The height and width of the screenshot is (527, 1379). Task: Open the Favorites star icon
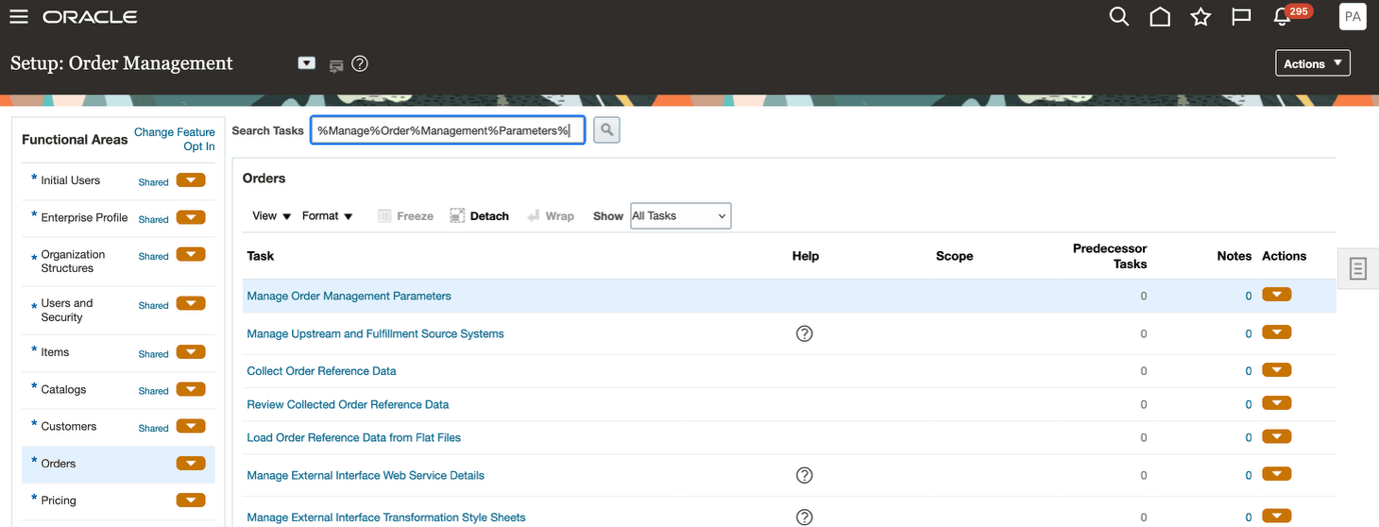(x=1201, y=17)
